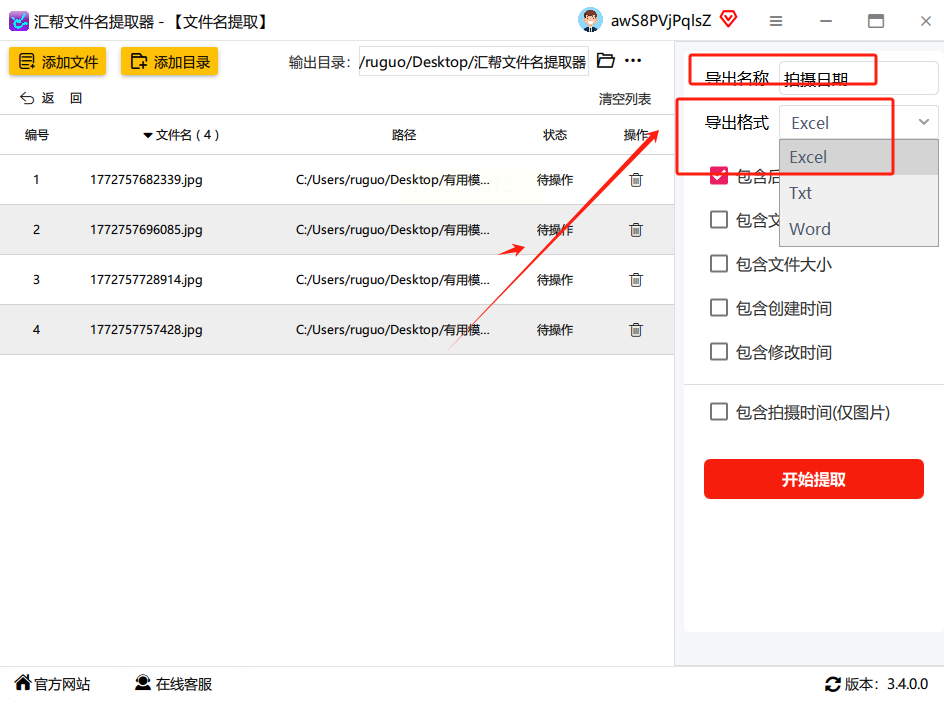Delete row 1772757682339.jpg with trash icon
Image resolution: width=944 pixels, height=702 pixels.
click(636, 179)
